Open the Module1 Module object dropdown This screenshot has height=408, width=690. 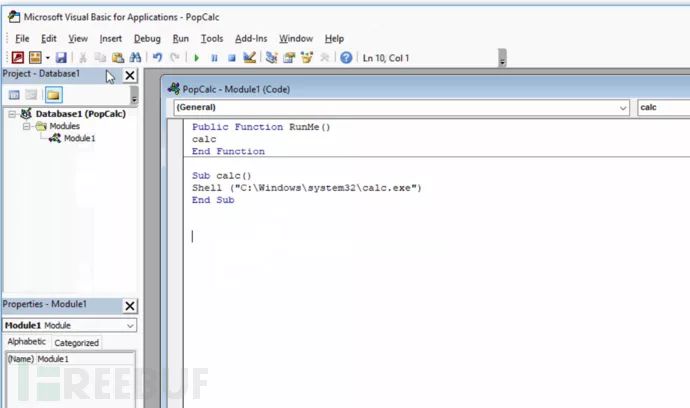click(x=130, y=326)
